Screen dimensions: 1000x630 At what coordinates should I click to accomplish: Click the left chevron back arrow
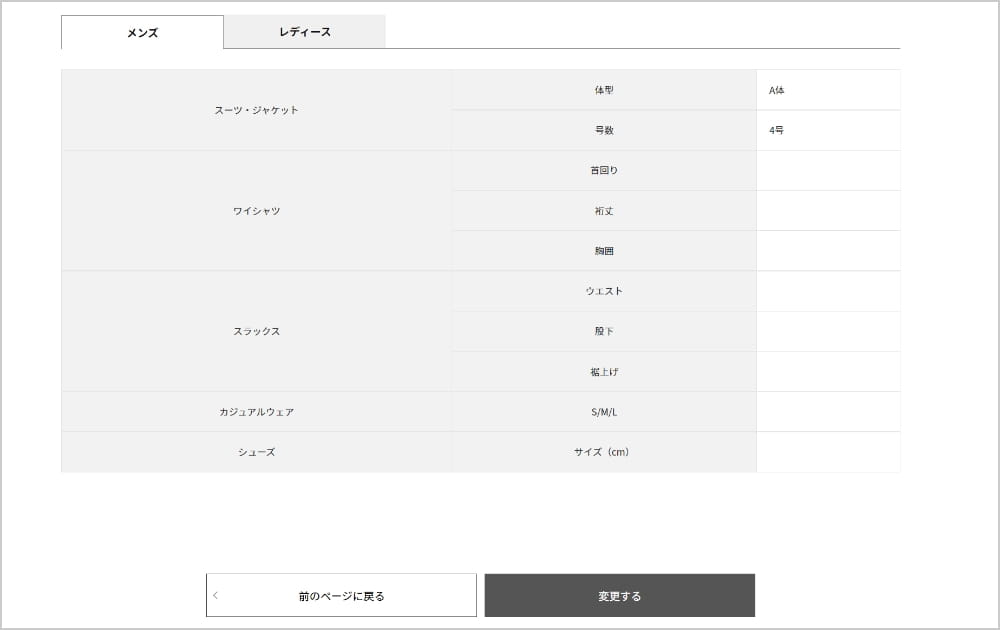click(216, 596)
